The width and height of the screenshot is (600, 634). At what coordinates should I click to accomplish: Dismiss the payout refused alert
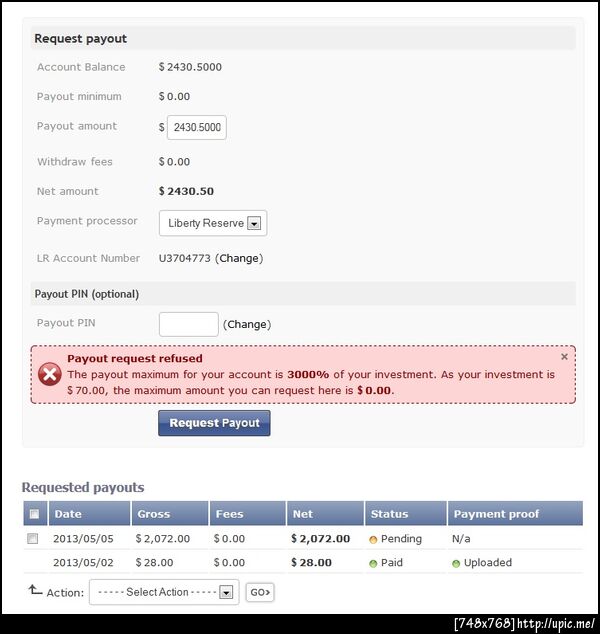point(564,356)
